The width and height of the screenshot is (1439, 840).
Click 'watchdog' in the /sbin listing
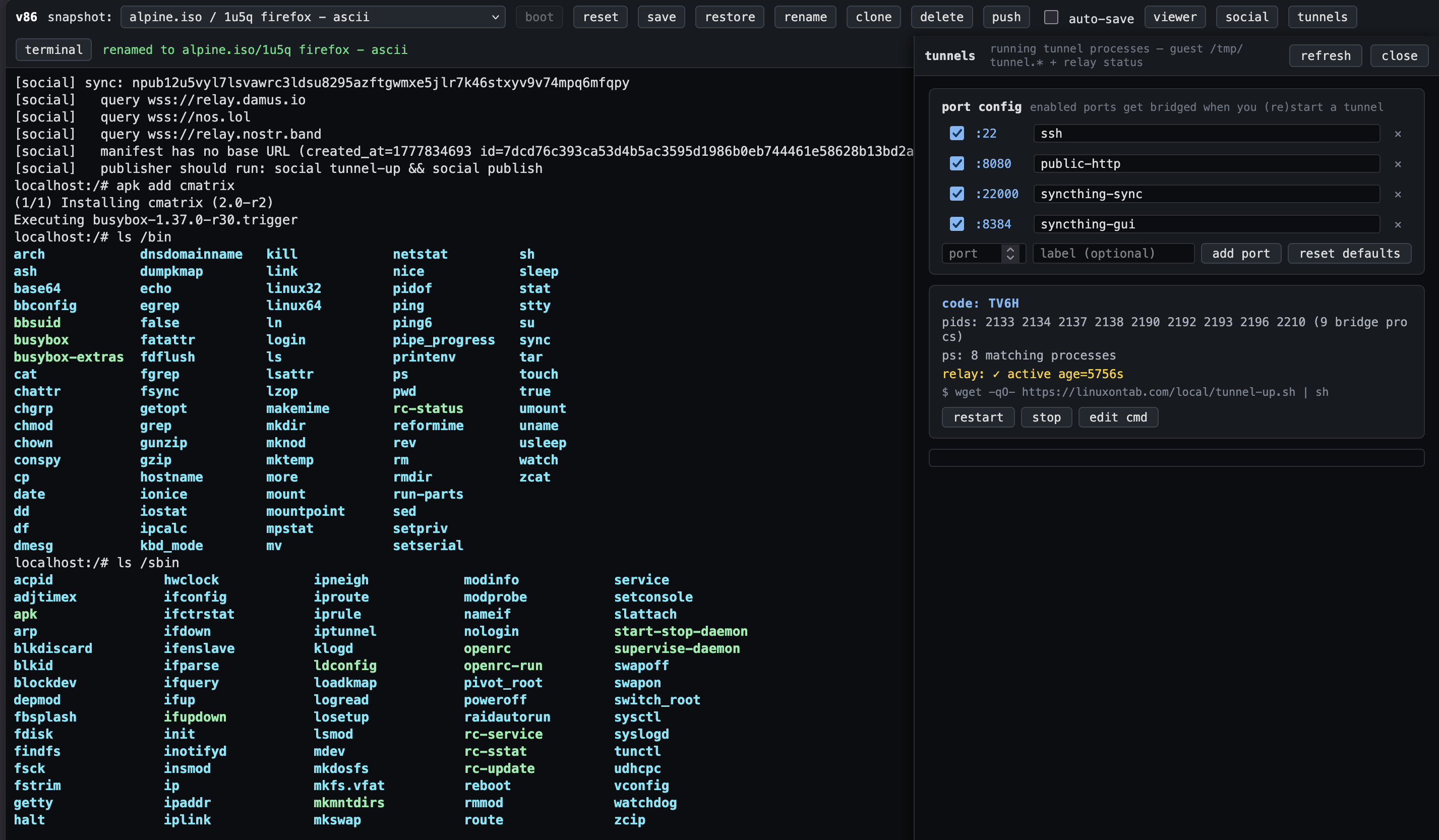pyautogui.click(x=645, y=802)
